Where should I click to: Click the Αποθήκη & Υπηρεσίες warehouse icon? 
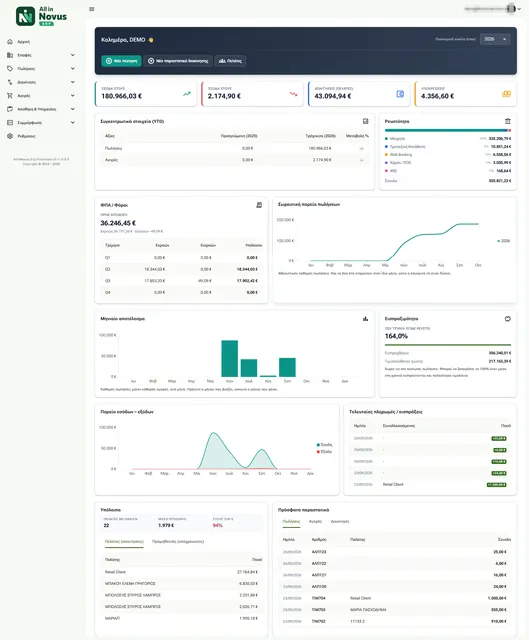[x=10, y=109]
